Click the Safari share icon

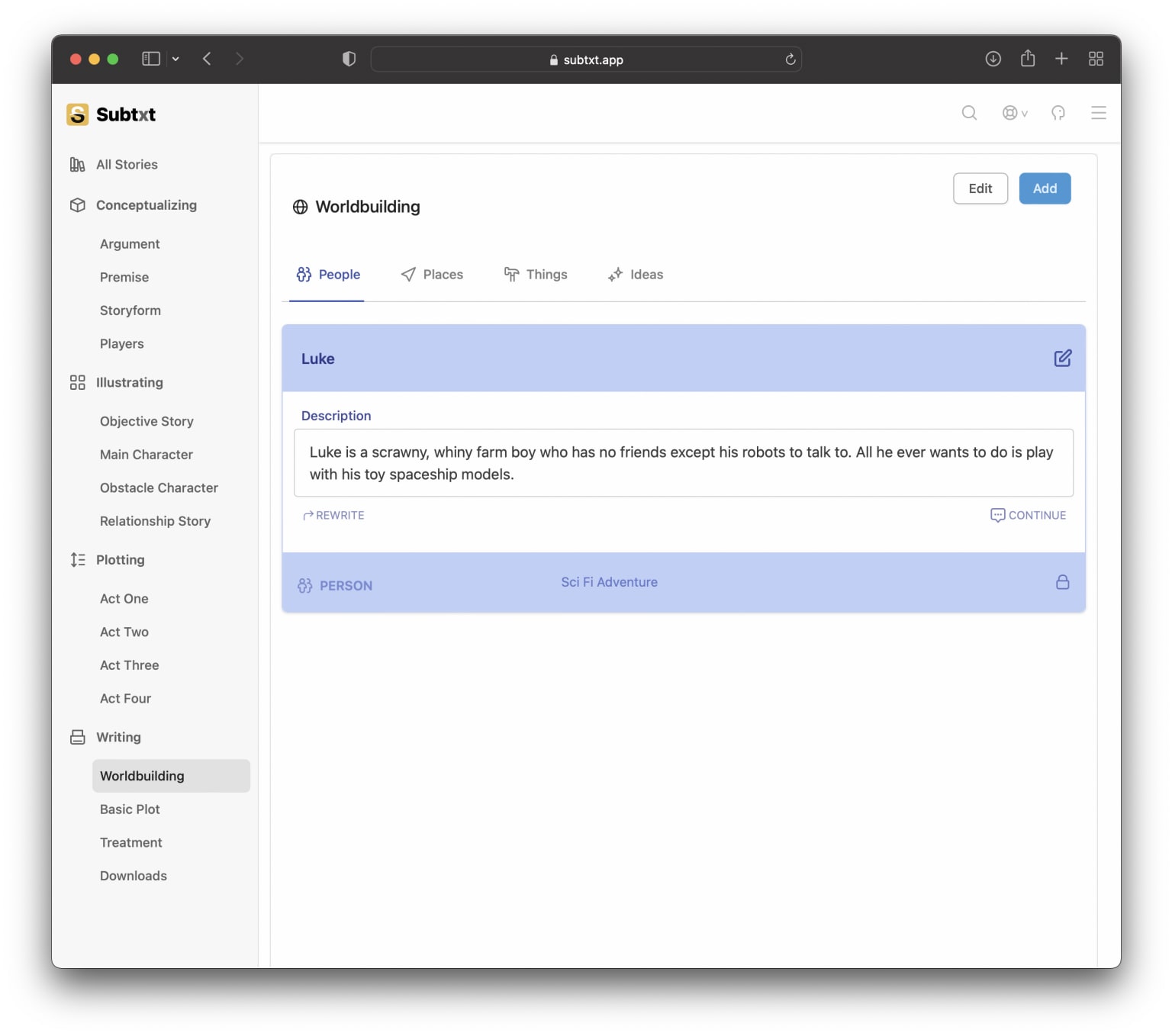pyautogui.click(x=1028, y=58)
